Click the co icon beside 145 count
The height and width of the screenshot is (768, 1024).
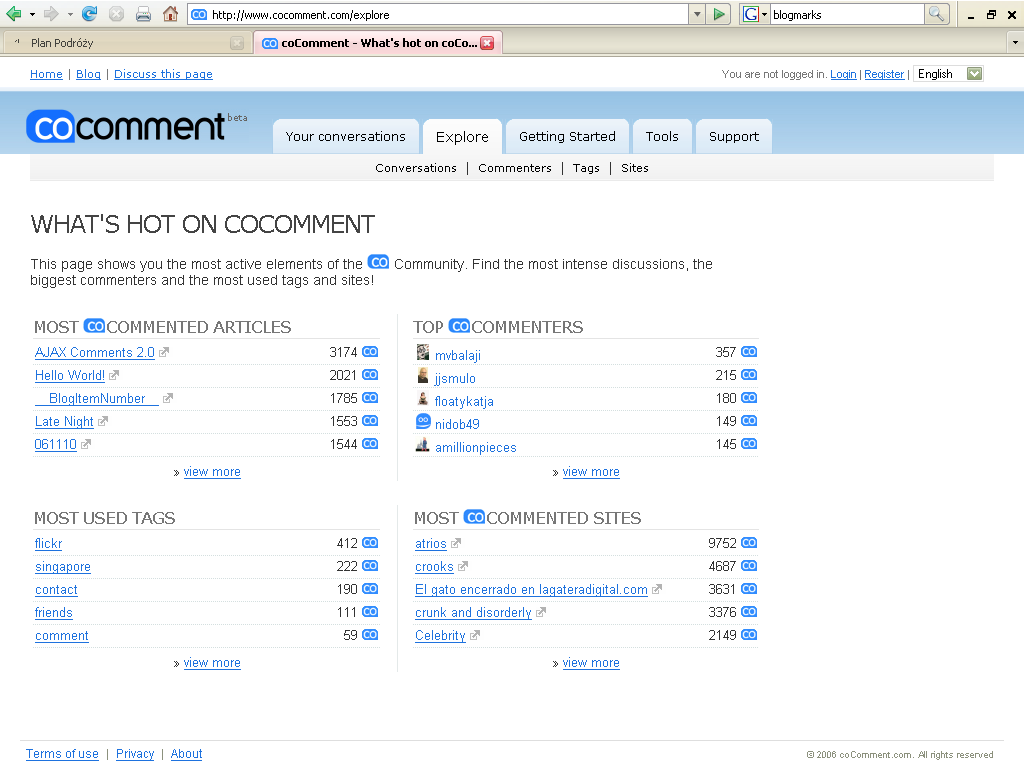coord(749,444)
